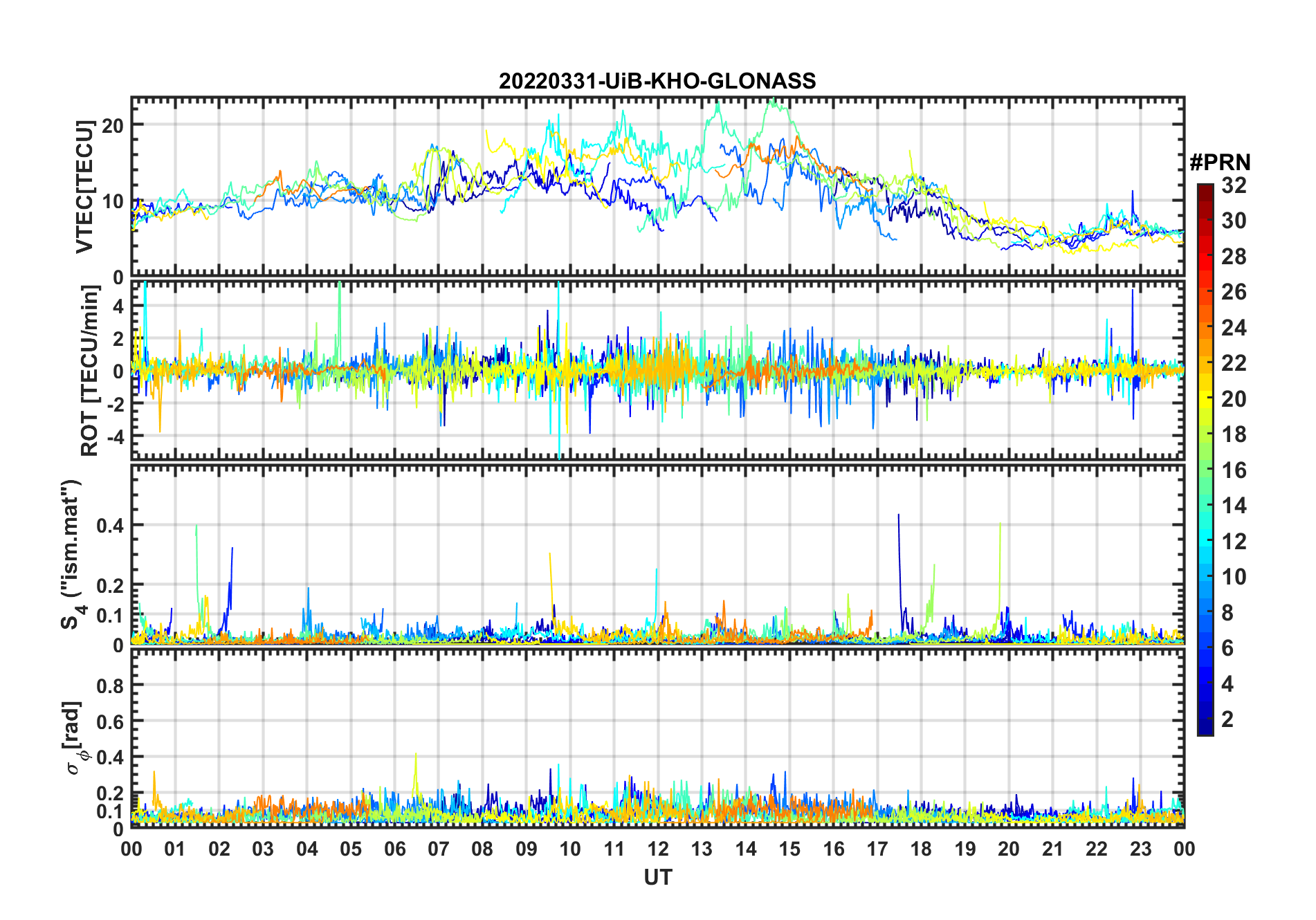1316x920 pixels.
Task: Click the VTEC[TECU] y-axis label
Action: tap(84, 187)
